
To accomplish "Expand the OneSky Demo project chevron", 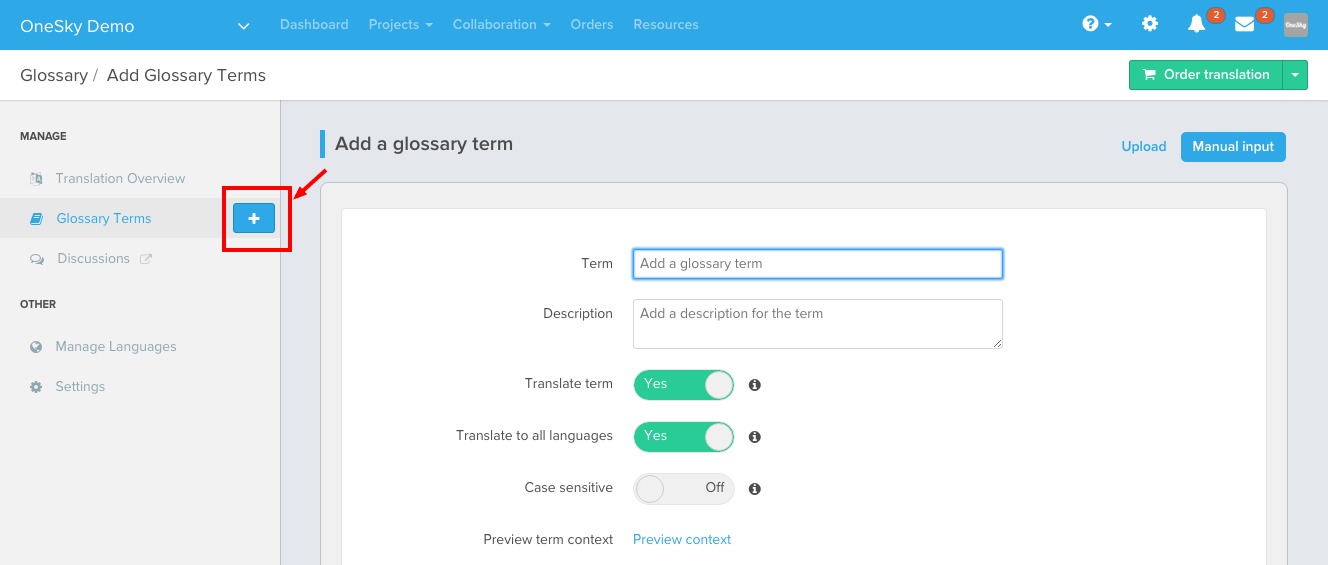I will [244, 26].
